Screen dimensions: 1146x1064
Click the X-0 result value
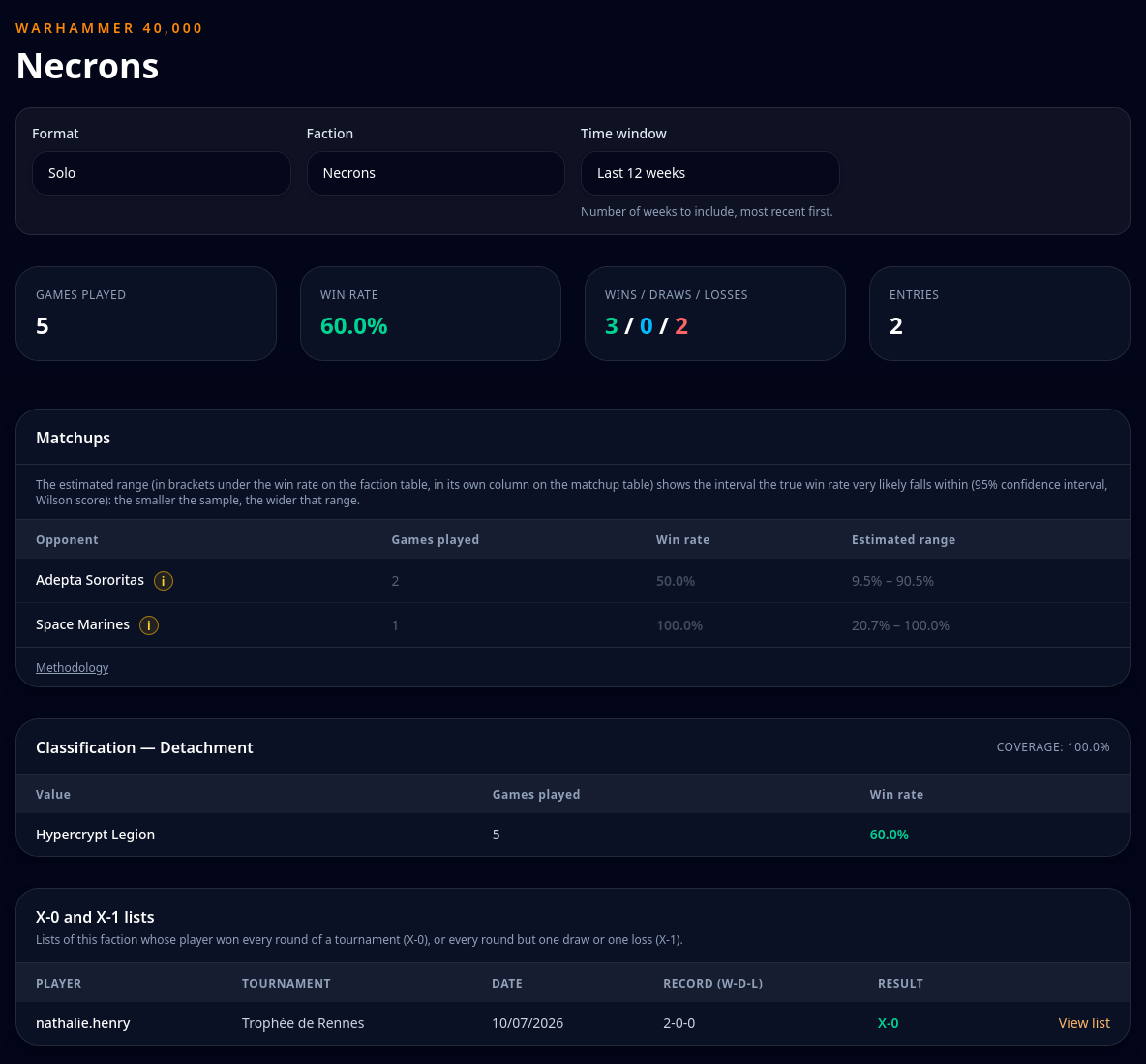(888, 1023)
